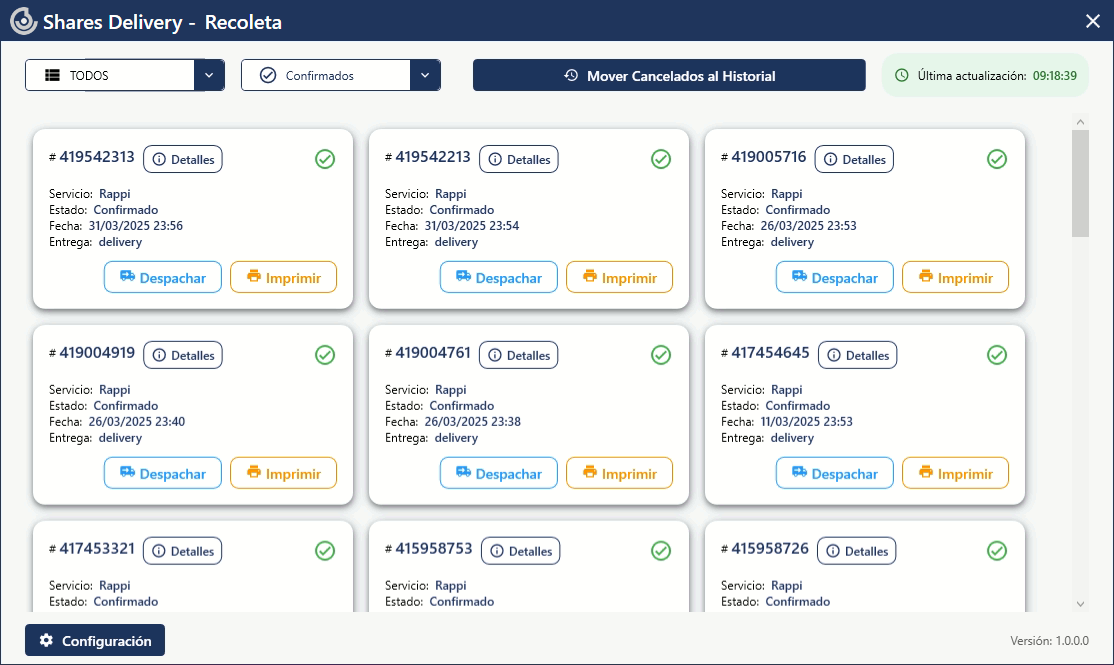View Detalles for order 419542213
Screen dimensions: 1114x665
519,159
